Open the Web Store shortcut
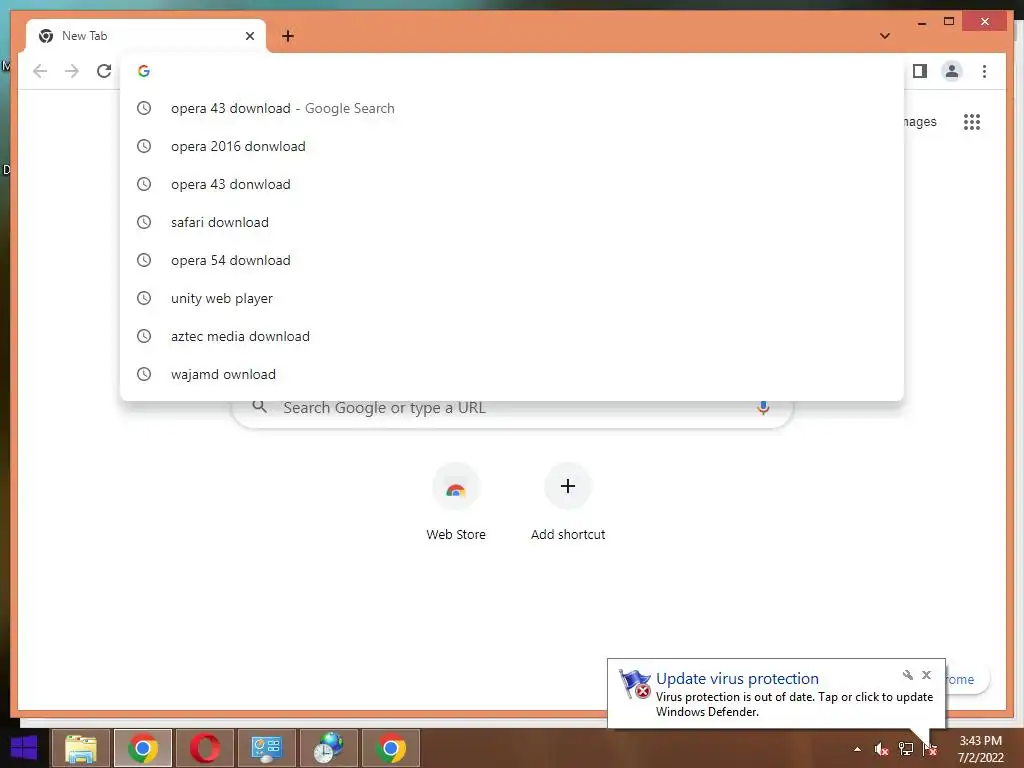The width and height of the screenshot is (1024, 768). [456, 502]
